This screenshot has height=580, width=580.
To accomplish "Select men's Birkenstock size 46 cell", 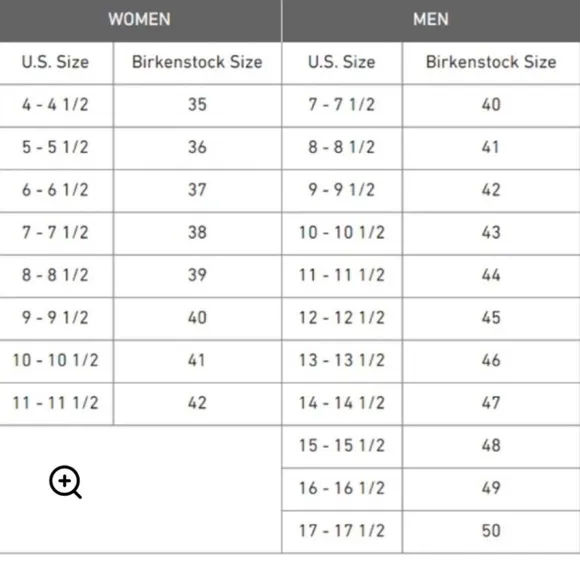I will [x=491, y=361].
